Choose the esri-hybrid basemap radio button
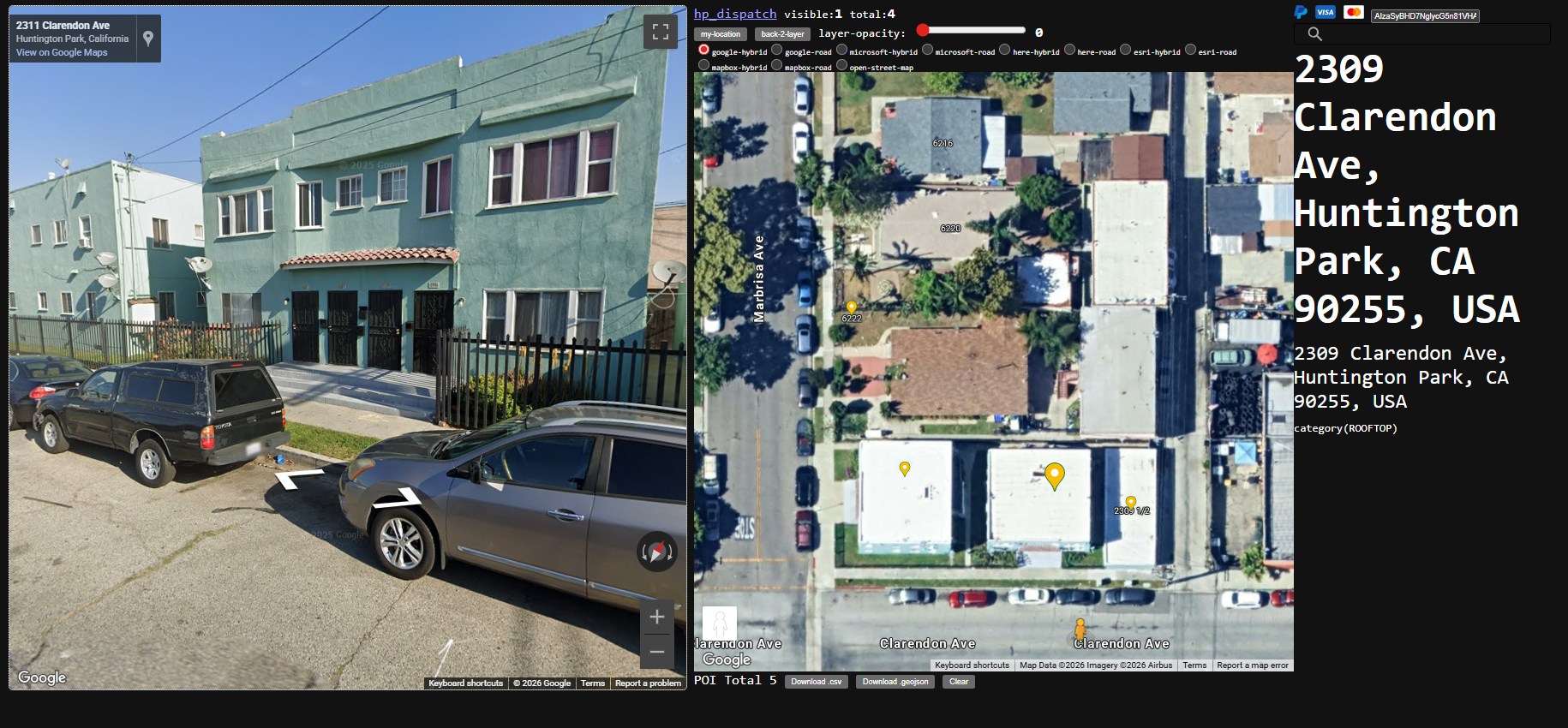The width and height of the screenshot is (1568, 728). click(x=1126, y=51)
